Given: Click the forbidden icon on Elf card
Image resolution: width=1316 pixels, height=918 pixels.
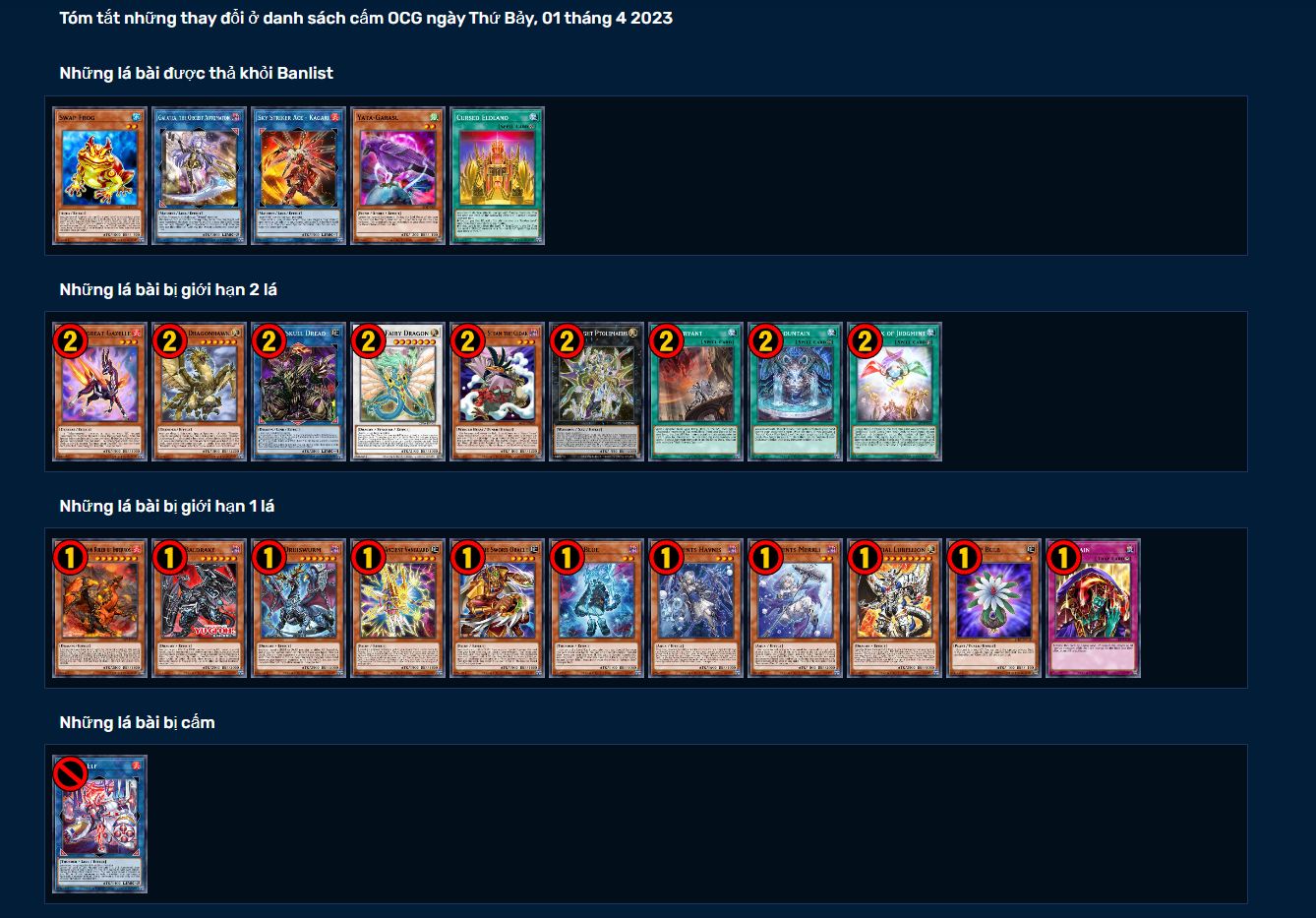Looking at the screenshot, I should pyautogui.click(x=71, y=773).
